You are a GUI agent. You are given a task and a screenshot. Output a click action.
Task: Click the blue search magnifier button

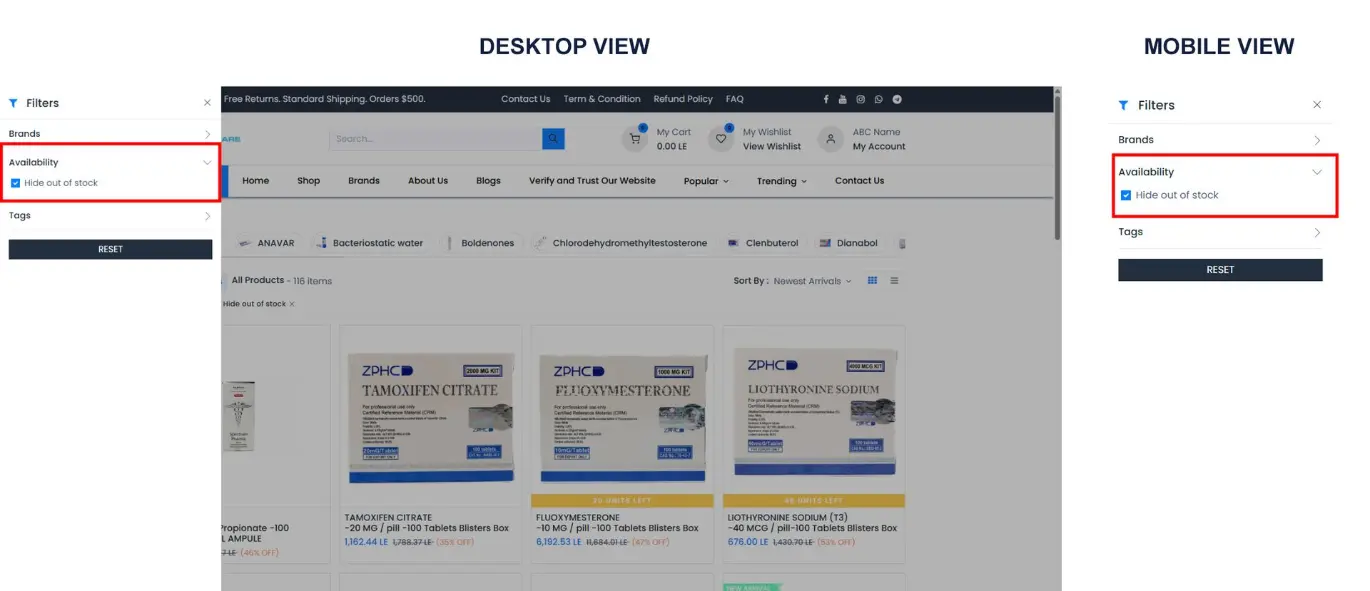point(553,139)
